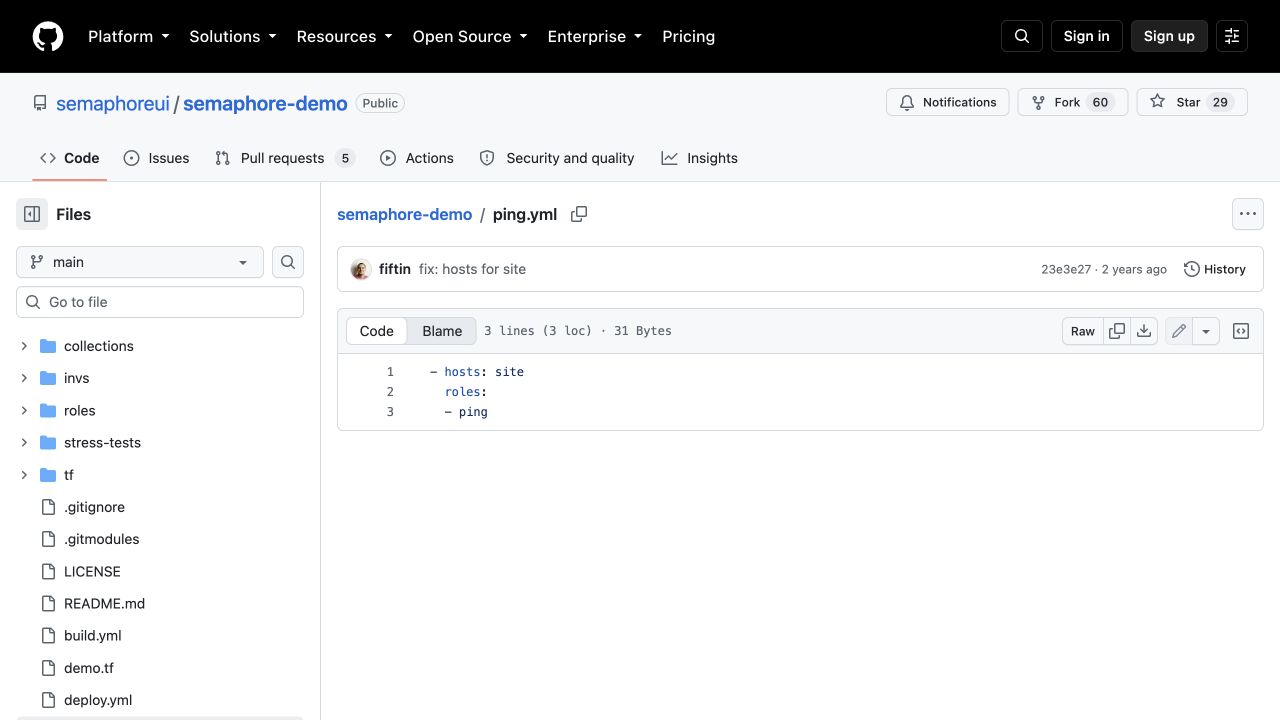1280x720 pixels.
Task: View the Insights tab
Action: pos(700,158)
